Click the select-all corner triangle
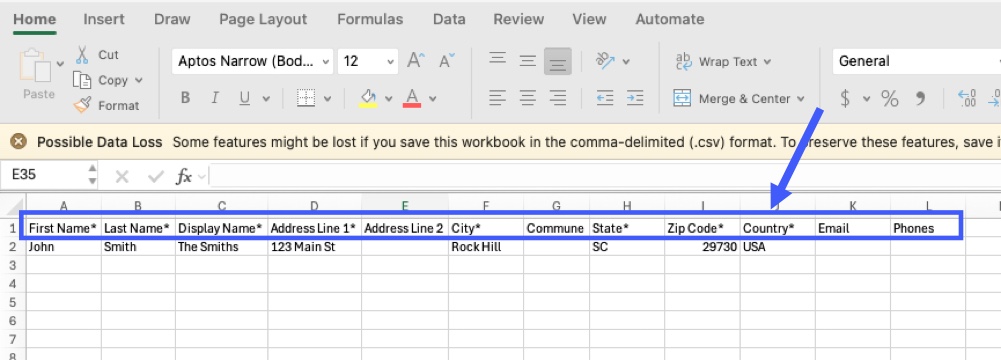The height and width of the screenshot is (360, 1001). point(16,207)
